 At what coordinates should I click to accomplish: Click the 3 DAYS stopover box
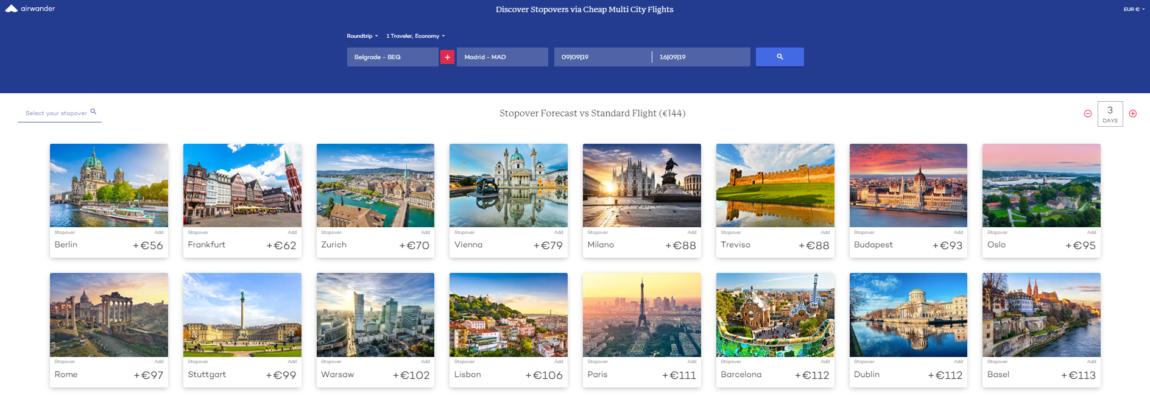[x=1110, y=114]
